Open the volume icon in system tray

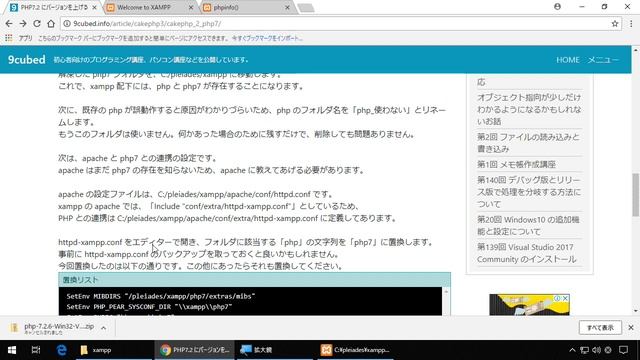pyautogui.click(x=596, y=350)
